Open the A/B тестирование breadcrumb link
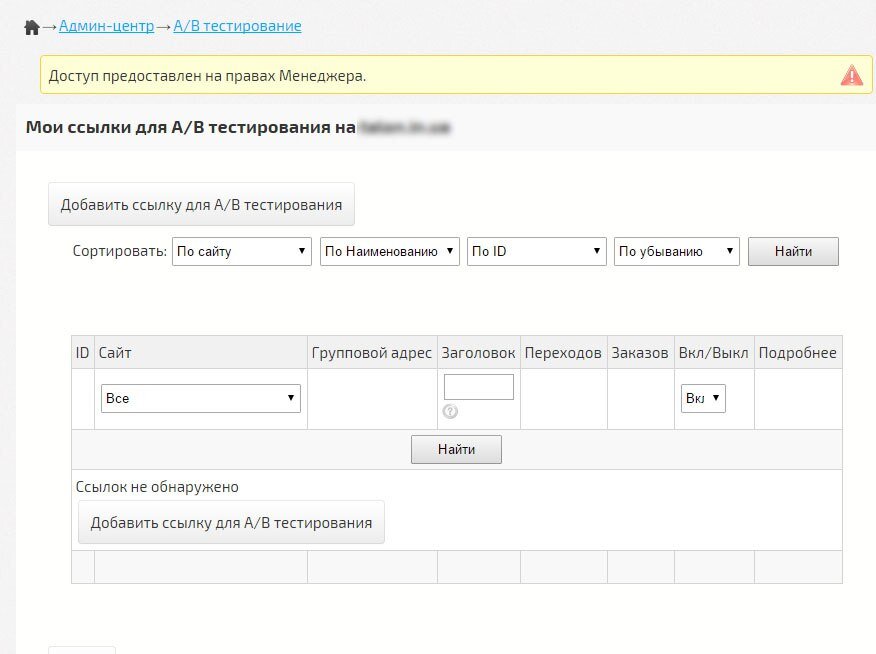 [x=237, y=26]
